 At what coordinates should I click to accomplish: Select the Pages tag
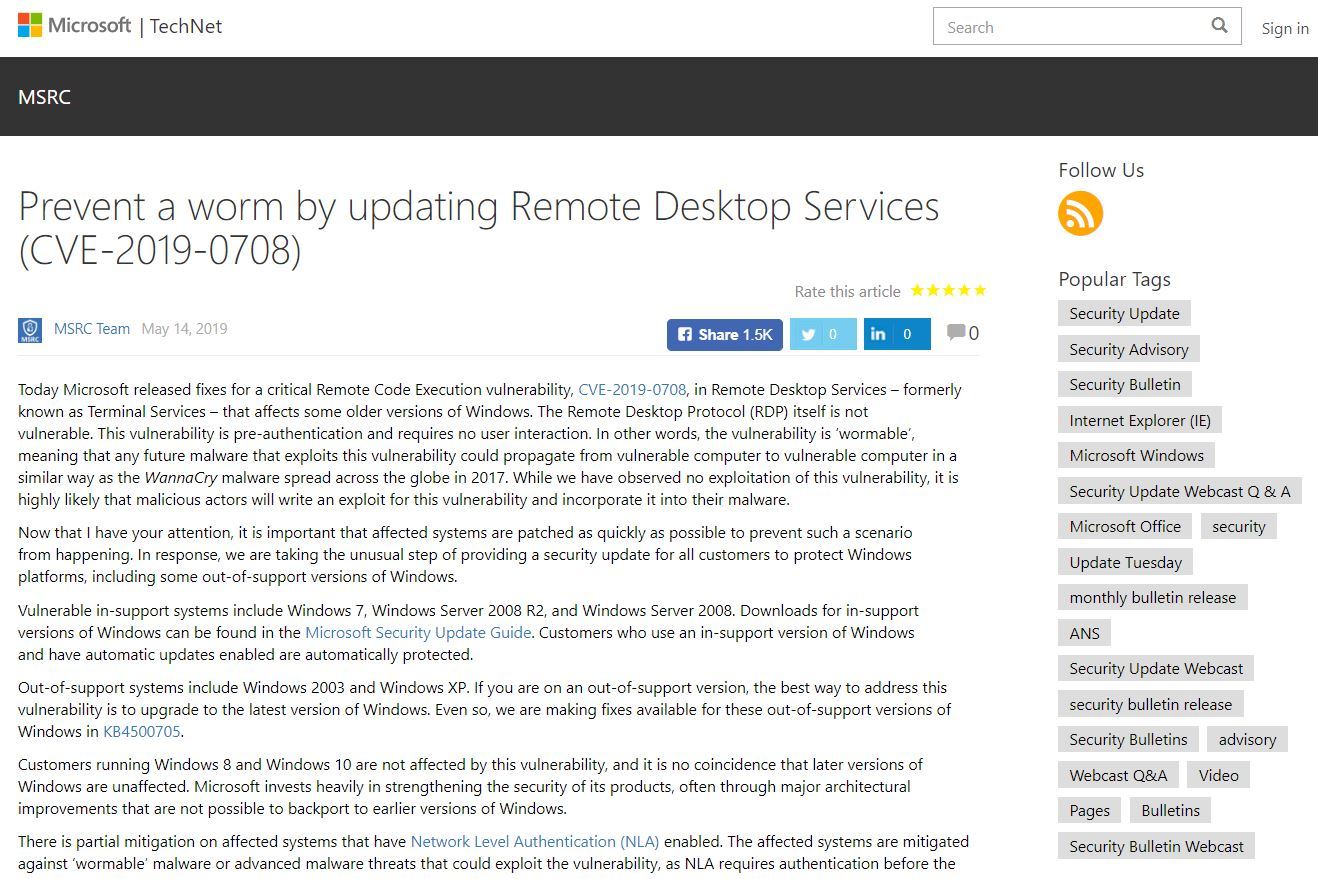pyautogui.click(x=1090, y=810)
